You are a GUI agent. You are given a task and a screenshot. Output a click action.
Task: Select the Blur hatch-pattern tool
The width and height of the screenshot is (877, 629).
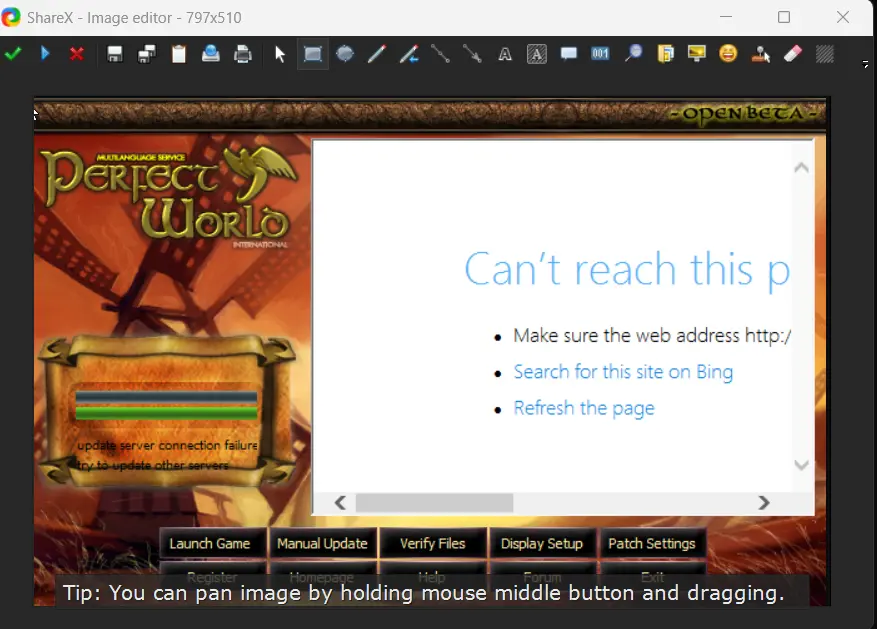coord(824,54)
